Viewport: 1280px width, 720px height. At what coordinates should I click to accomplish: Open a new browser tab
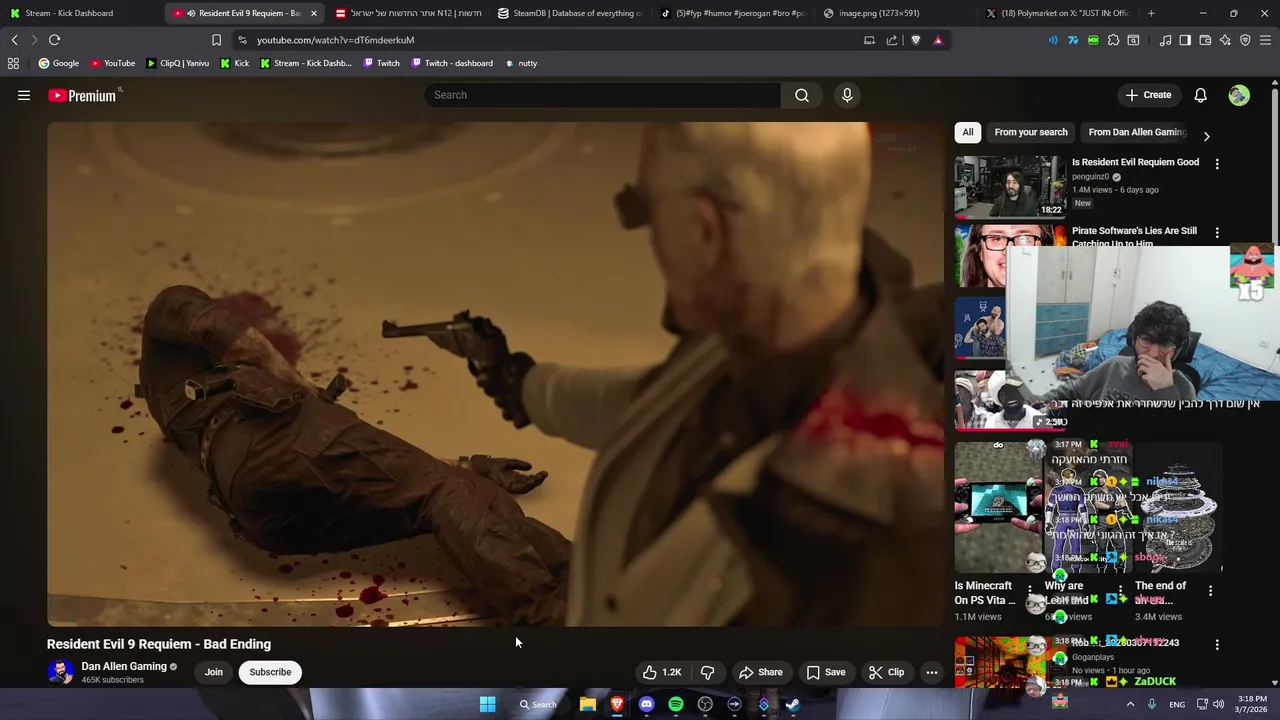tap(1151, 13)
